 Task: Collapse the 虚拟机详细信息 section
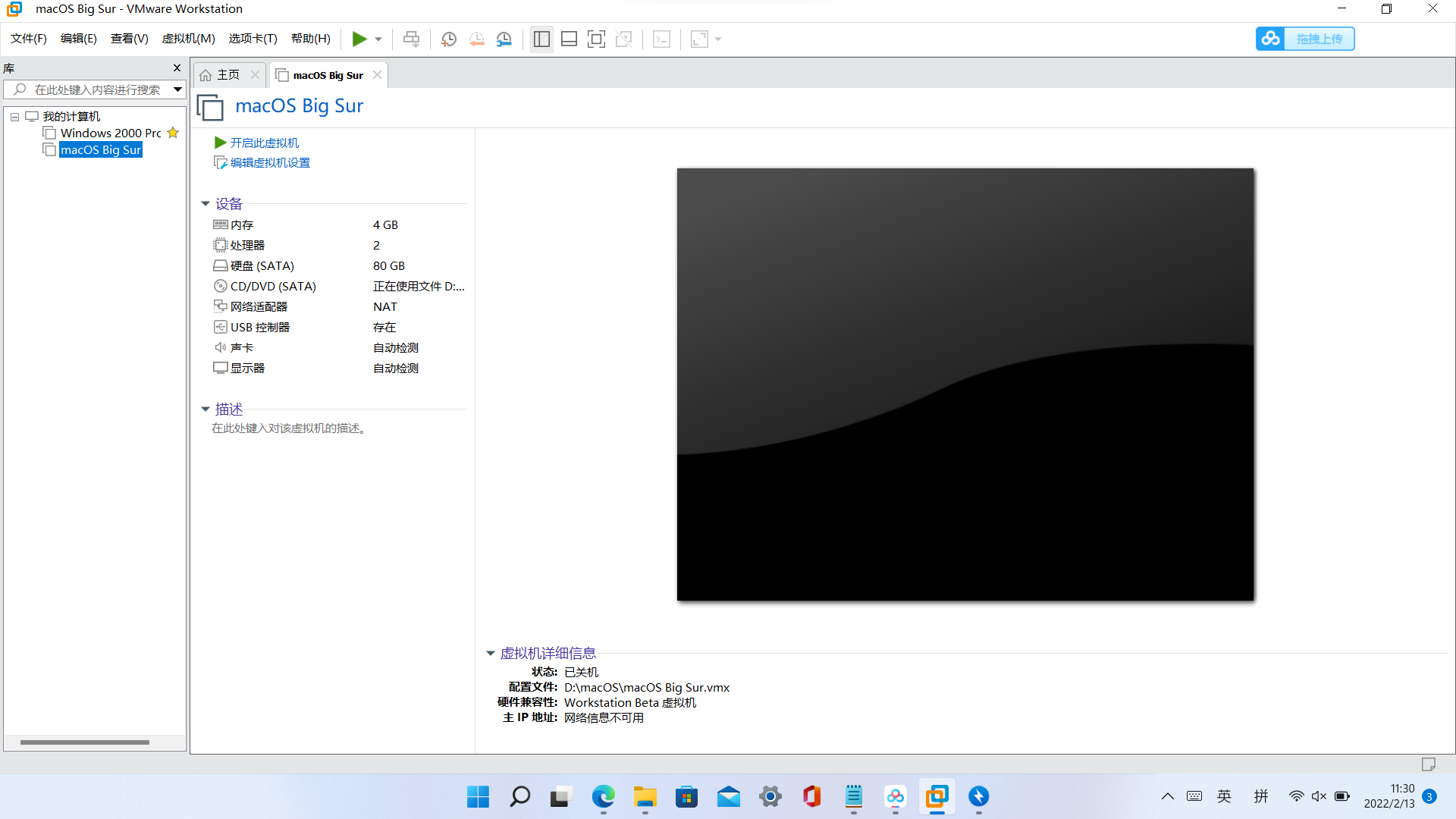(490, 653)
